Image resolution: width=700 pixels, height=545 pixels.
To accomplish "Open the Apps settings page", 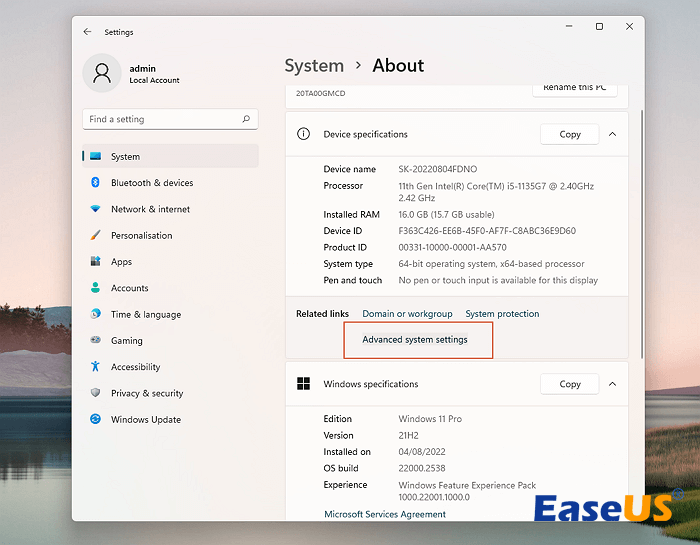I will click(x=121, y=262).
